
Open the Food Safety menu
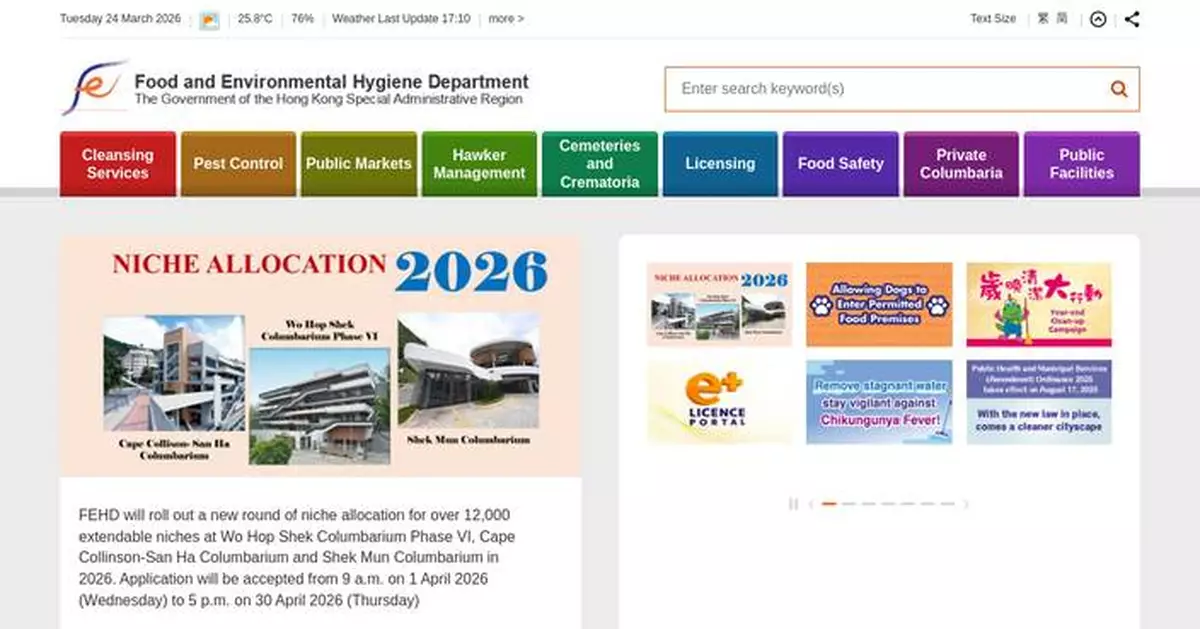coord(840,164)
